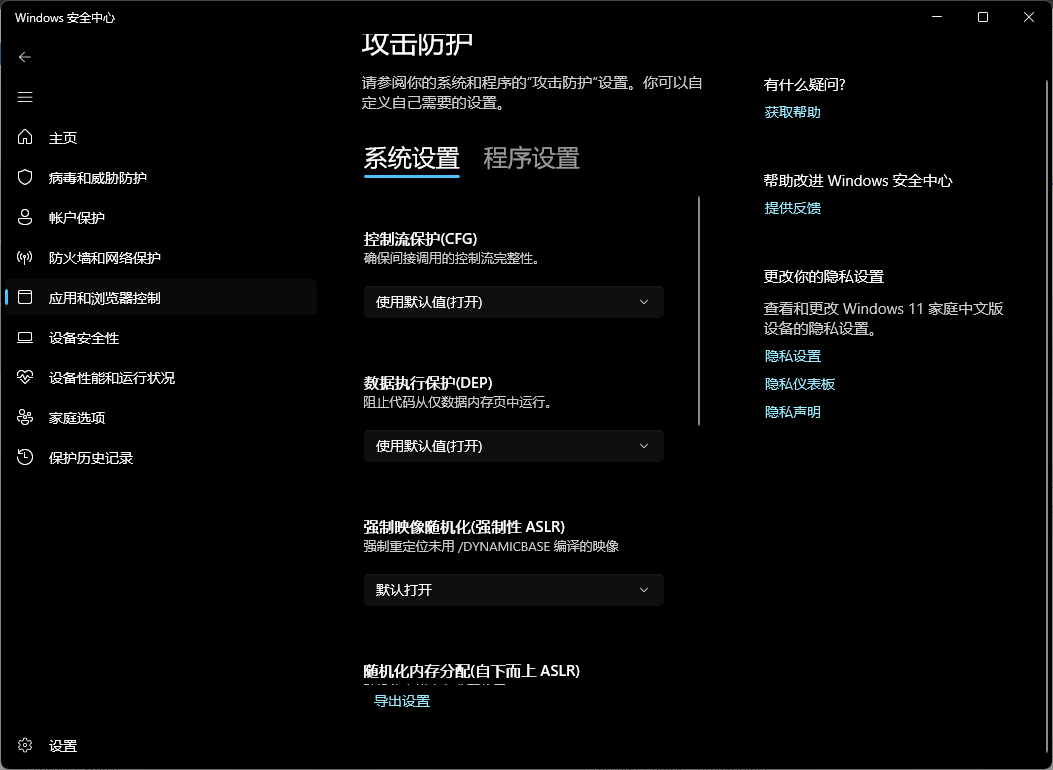Toggle the hamburger navigation menu
This screenshot has width=1053, height=770.
25,97
